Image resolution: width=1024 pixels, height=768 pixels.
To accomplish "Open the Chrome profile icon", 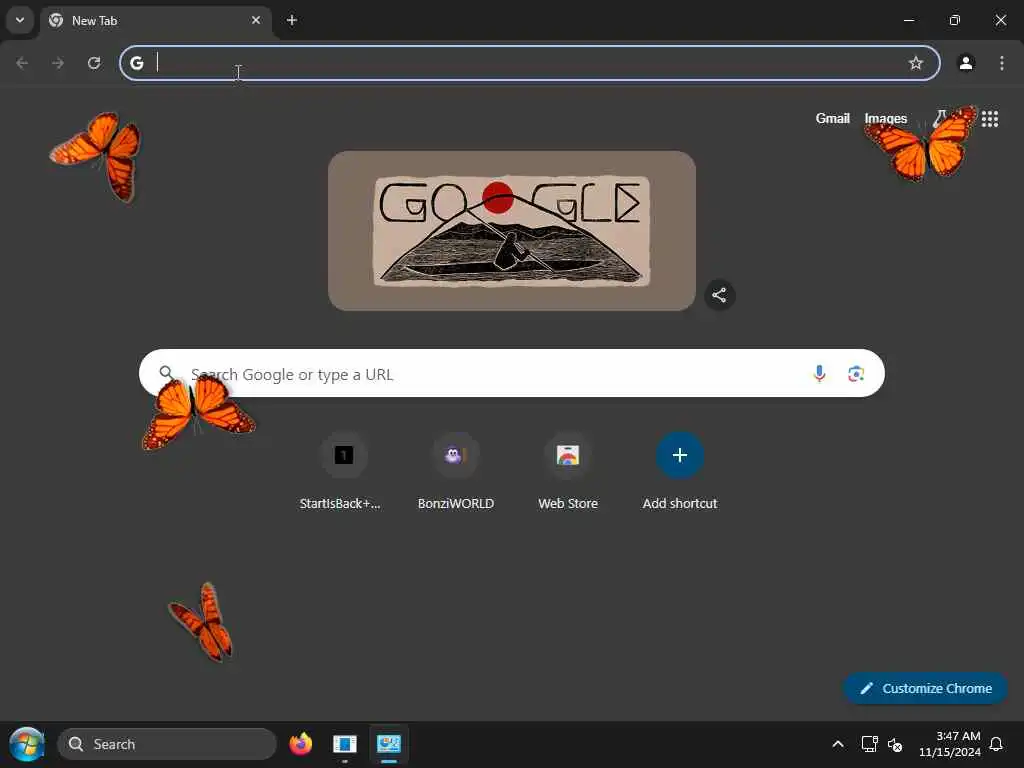I will point(966,63).
